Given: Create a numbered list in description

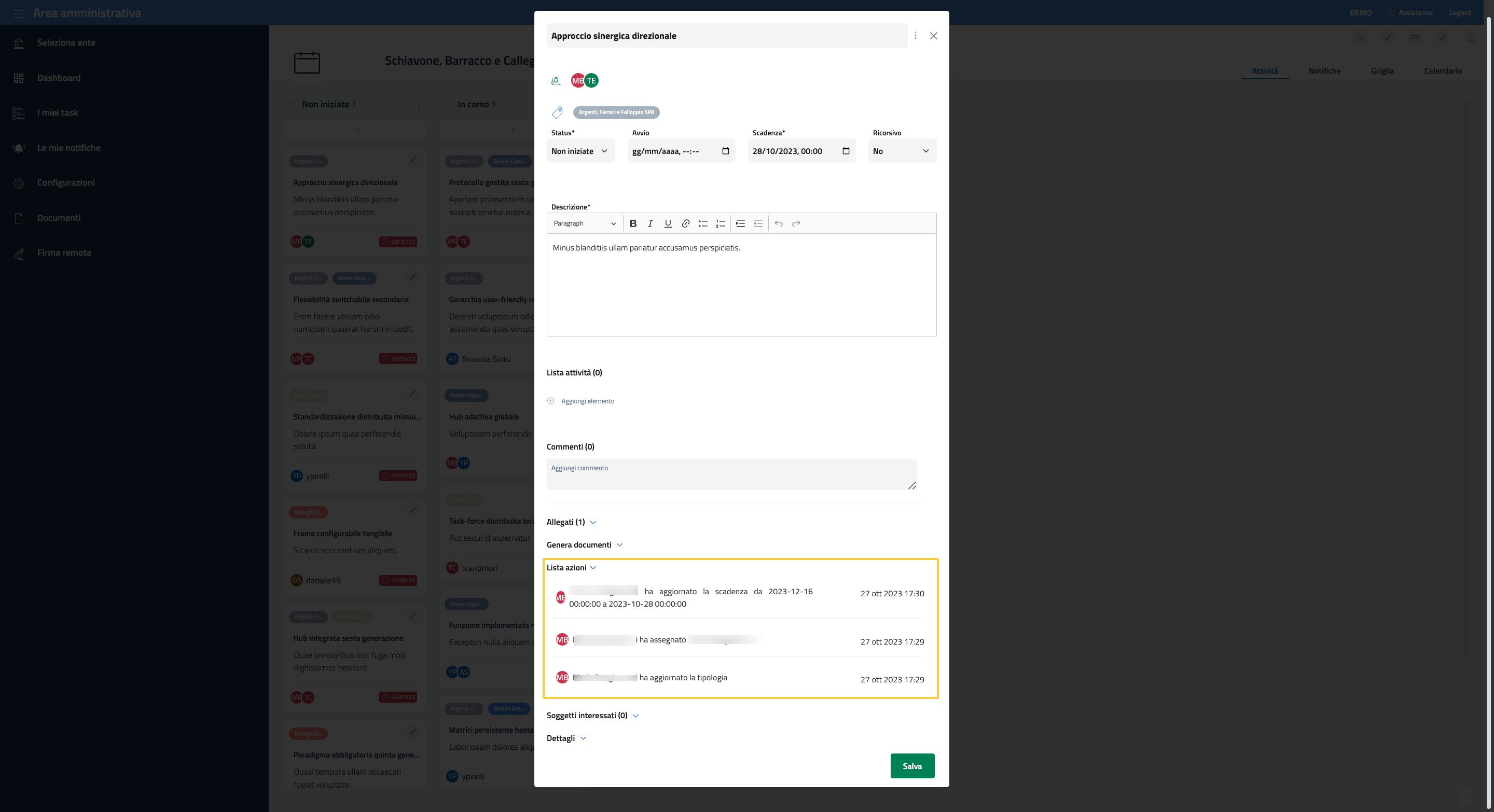Looking at the screenshot, I should [721, 223].
